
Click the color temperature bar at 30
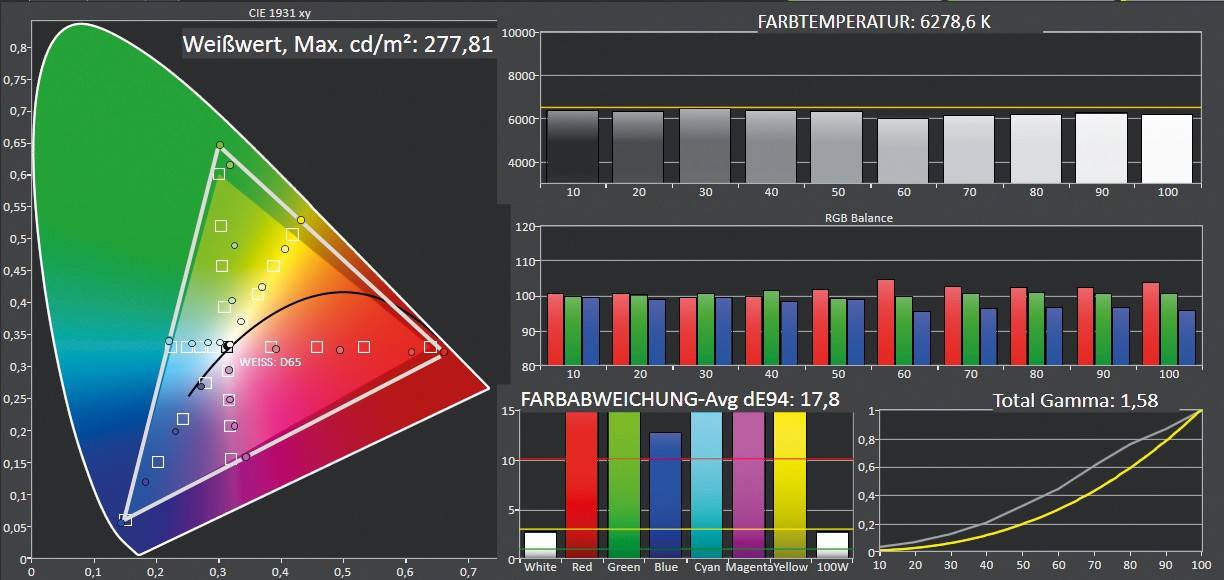click(x=704, y=146)
